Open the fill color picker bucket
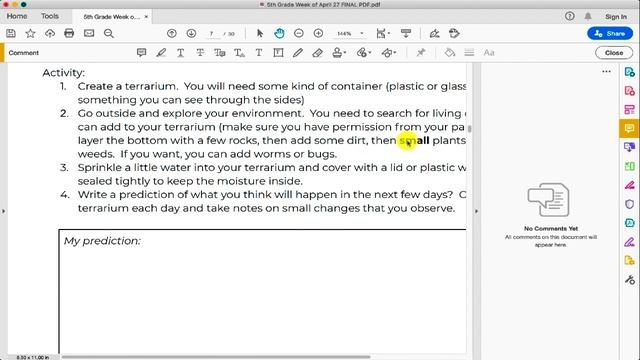This screenshot has height=360, width=640. click(450, 53)
